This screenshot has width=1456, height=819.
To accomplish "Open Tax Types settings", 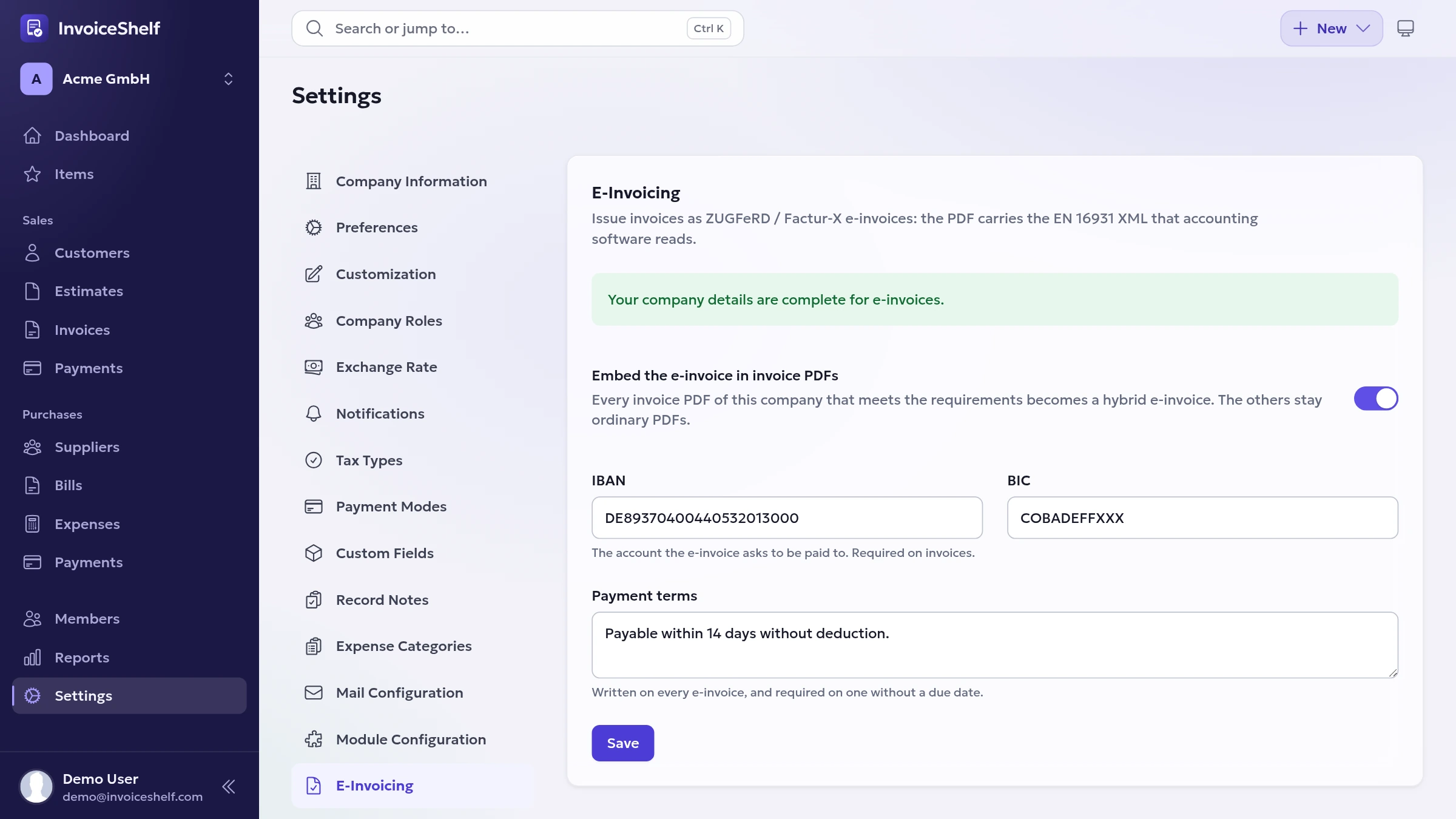I will 413,460.
